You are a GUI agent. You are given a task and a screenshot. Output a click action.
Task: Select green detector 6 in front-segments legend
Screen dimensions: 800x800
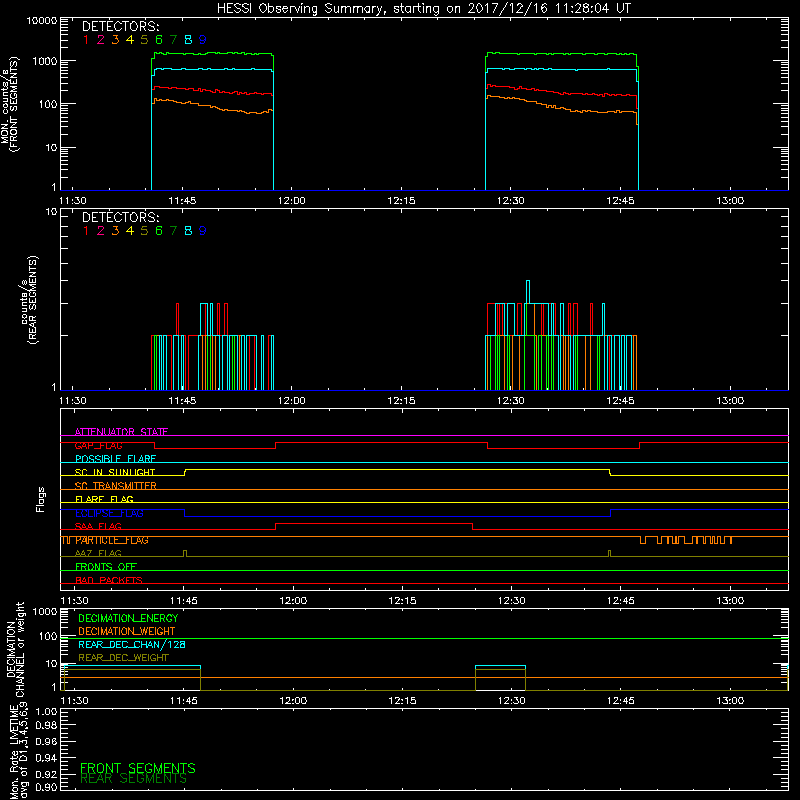[x=159, y=40]
